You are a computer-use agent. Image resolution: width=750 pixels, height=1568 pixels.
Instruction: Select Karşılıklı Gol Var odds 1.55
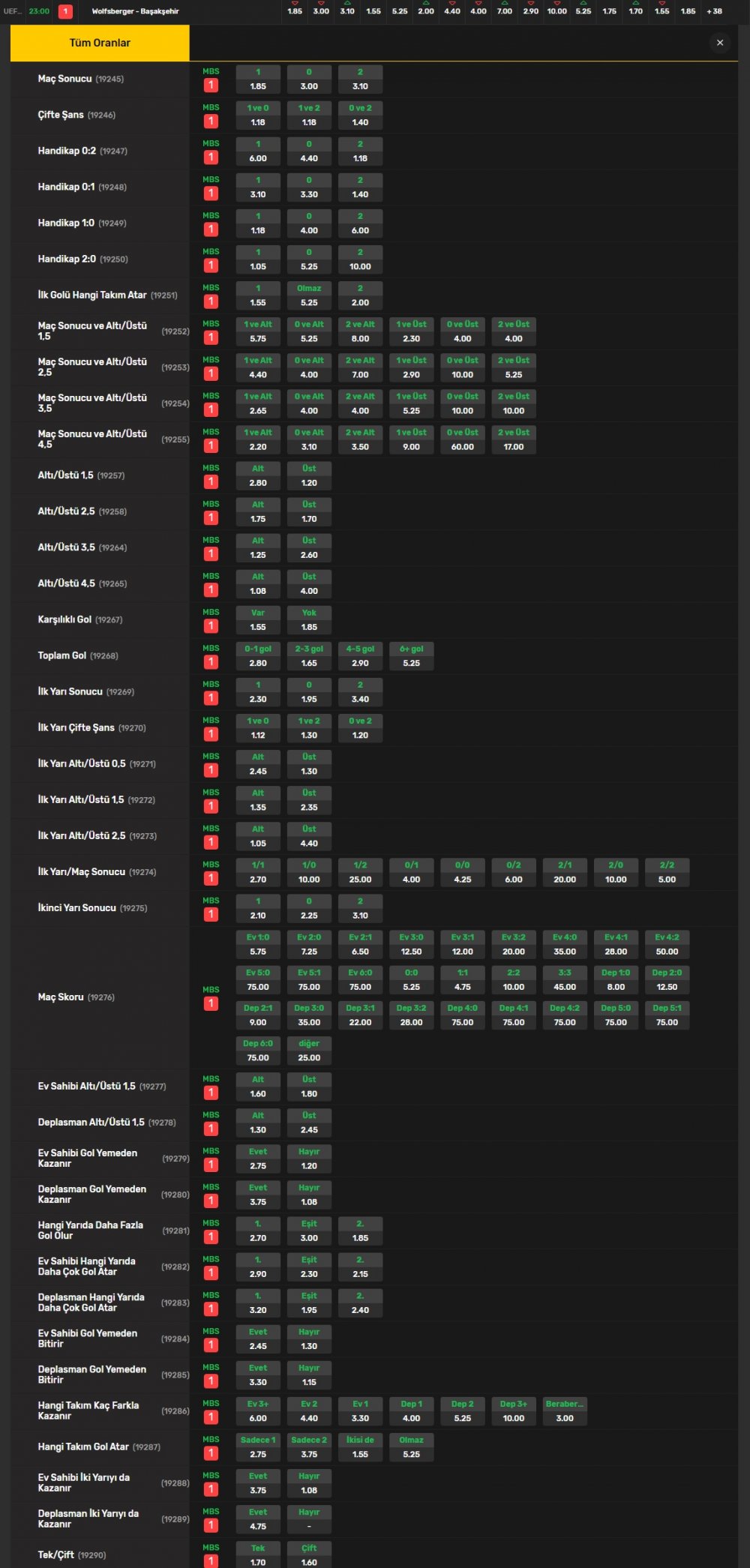(x=258, y=620)
